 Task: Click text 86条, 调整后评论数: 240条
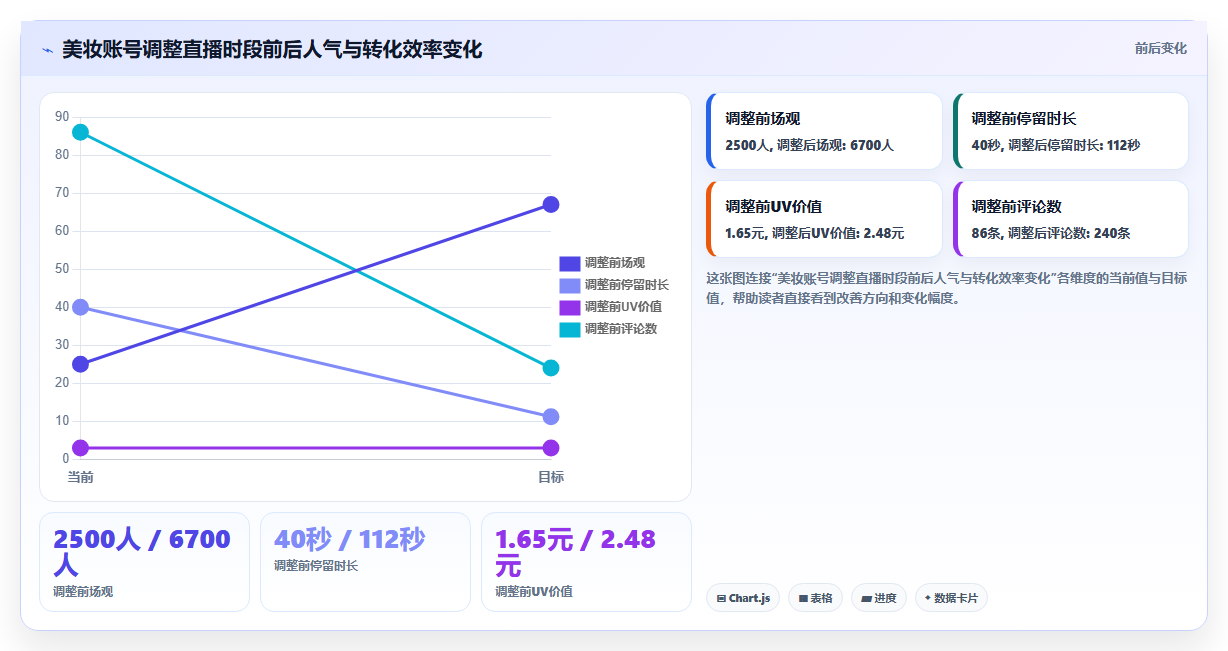(1051, 233)
